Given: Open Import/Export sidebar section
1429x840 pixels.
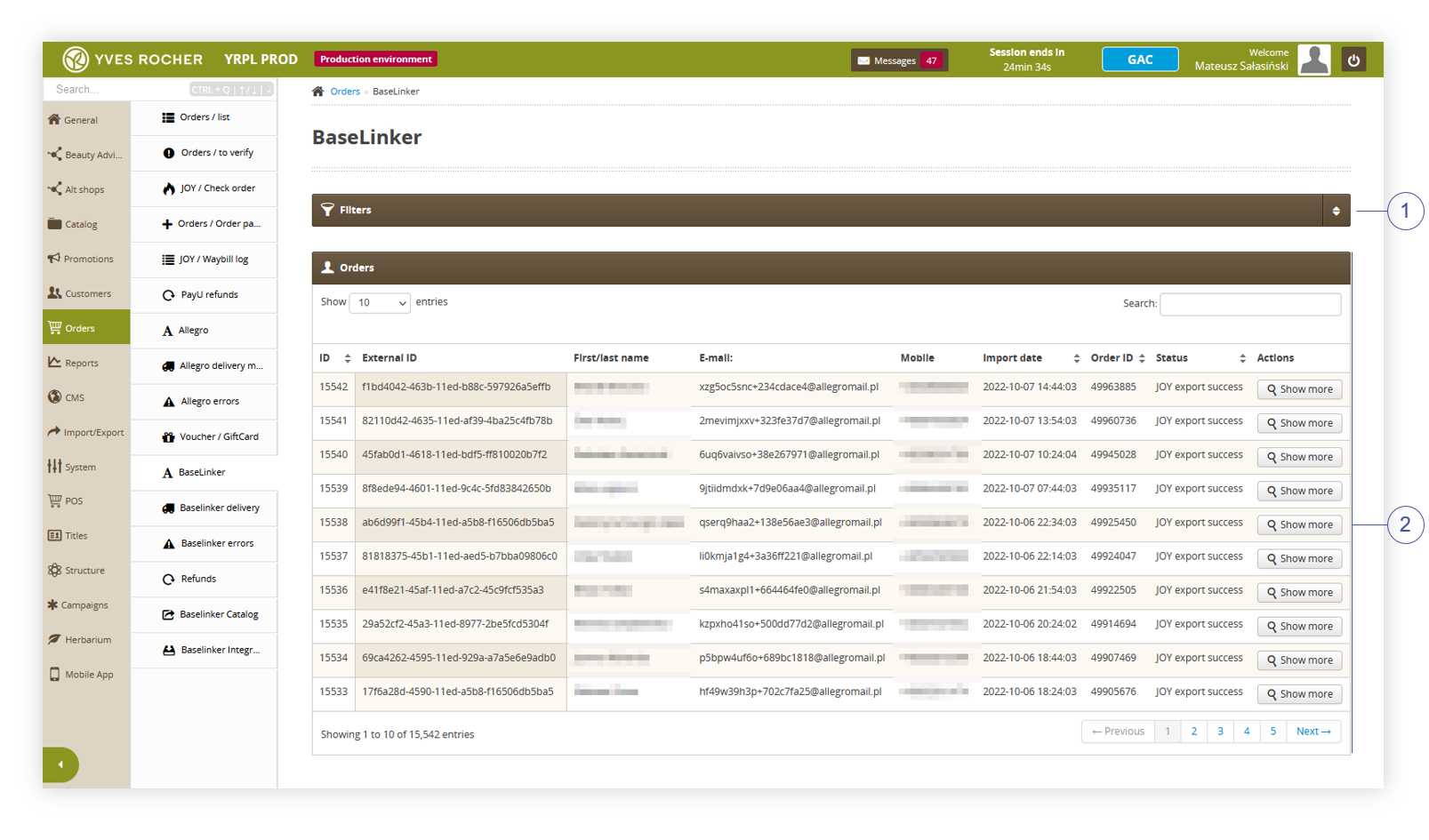Looking at the screenshot, I should point(86,432).
